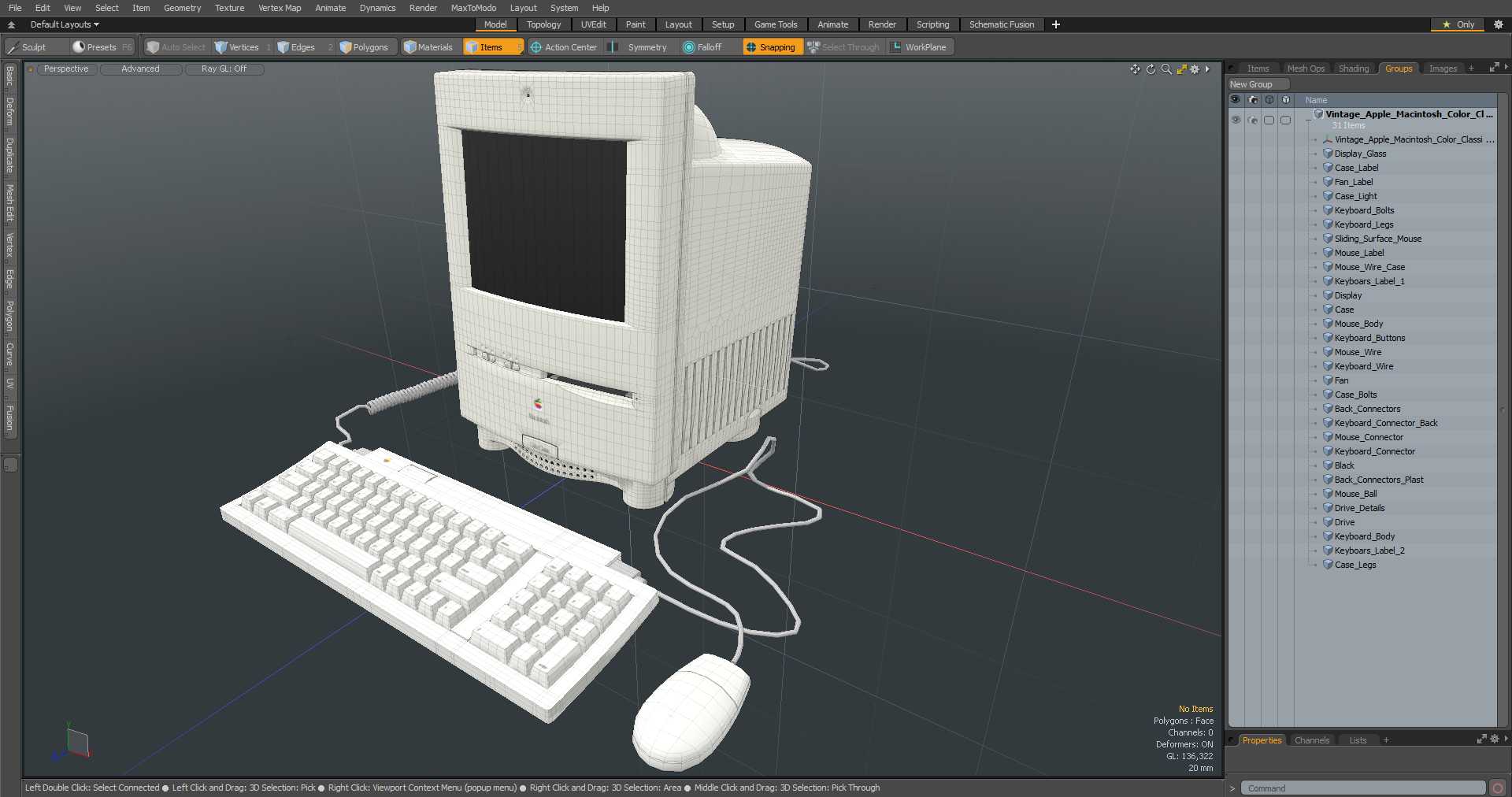Open the Presets browser
This screenshot has width=1512, height=797.
(102, 47)
